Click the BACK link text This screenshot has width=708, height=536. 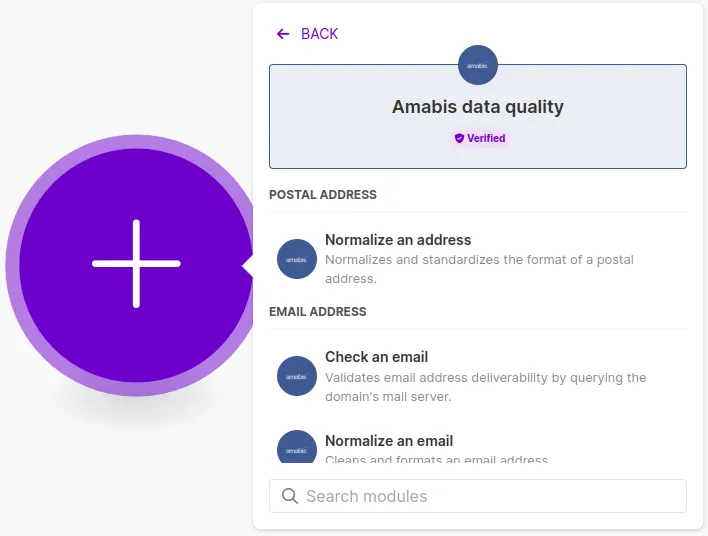320,34
